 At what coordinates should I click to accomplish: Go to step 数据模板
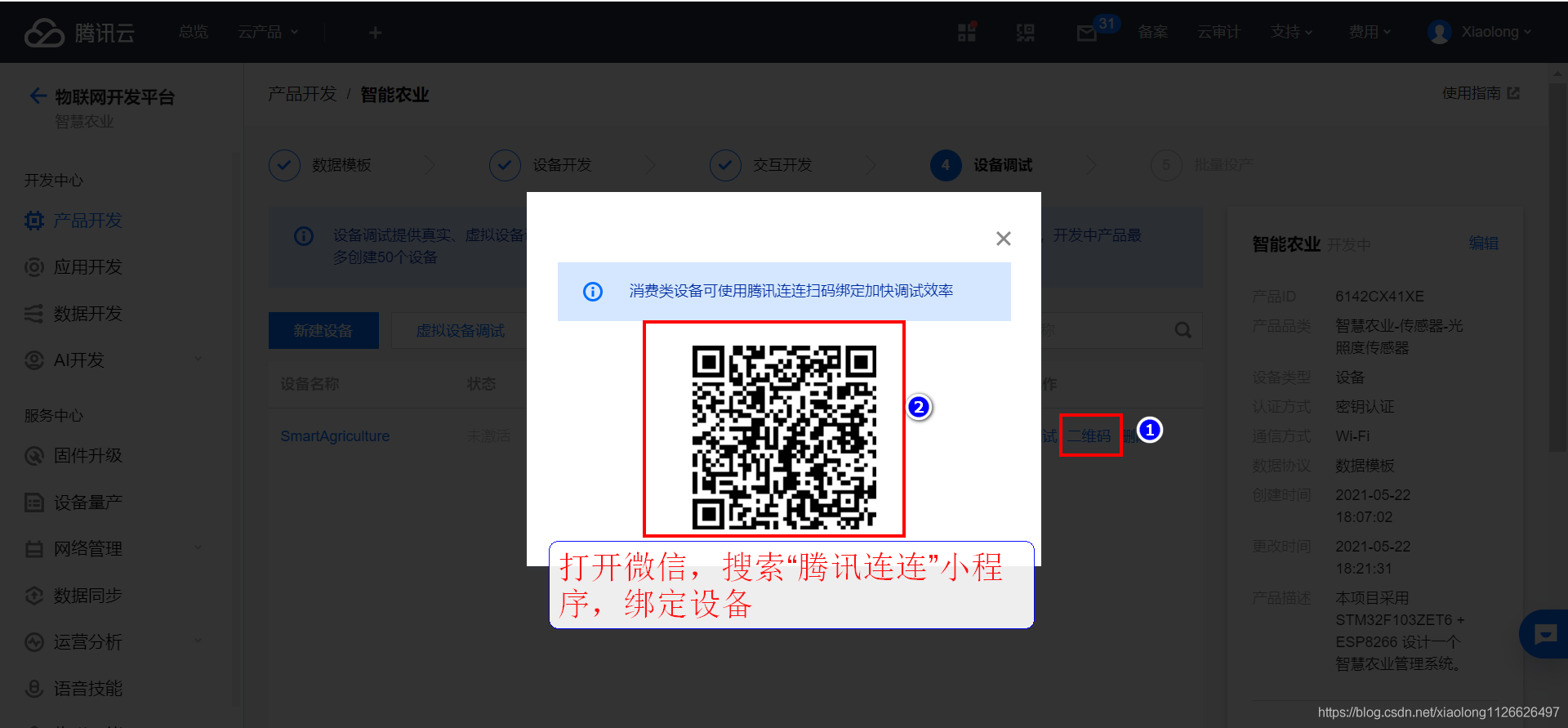[320, 165]
